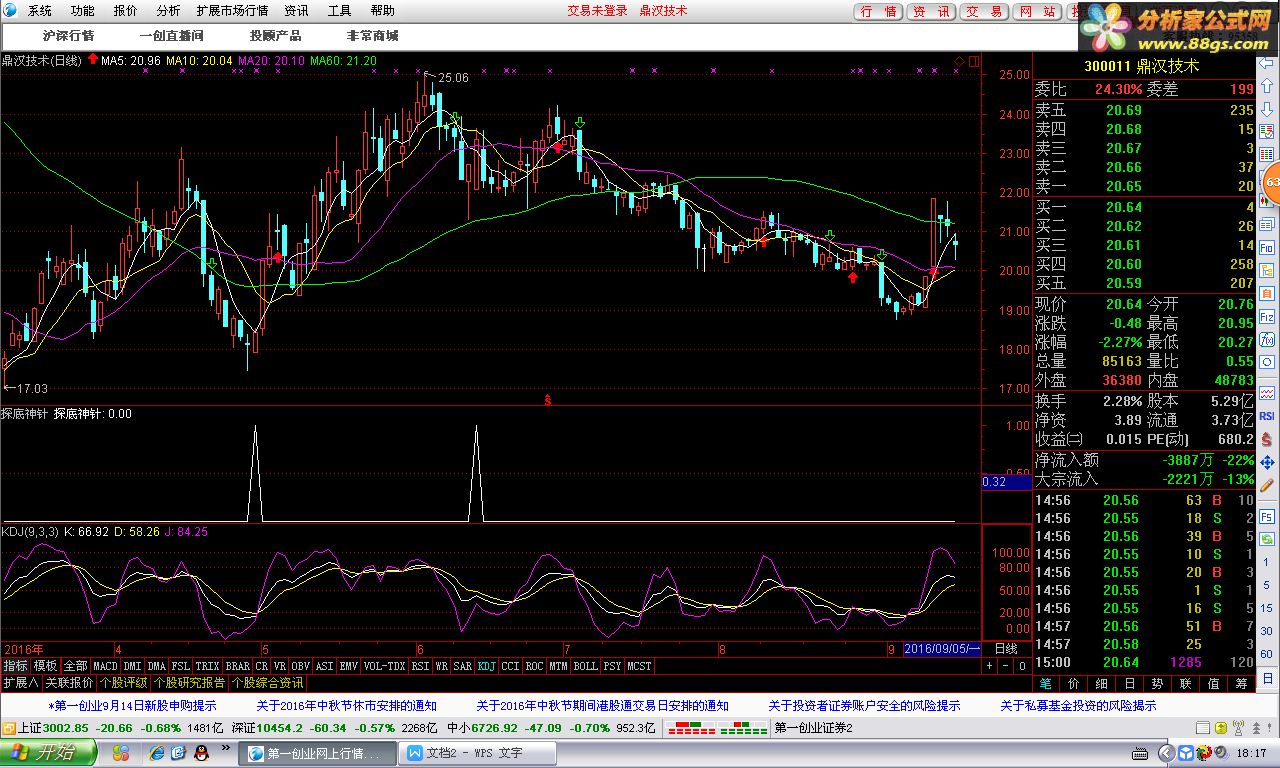Select the MACD indicator tab

coord(106,666)
